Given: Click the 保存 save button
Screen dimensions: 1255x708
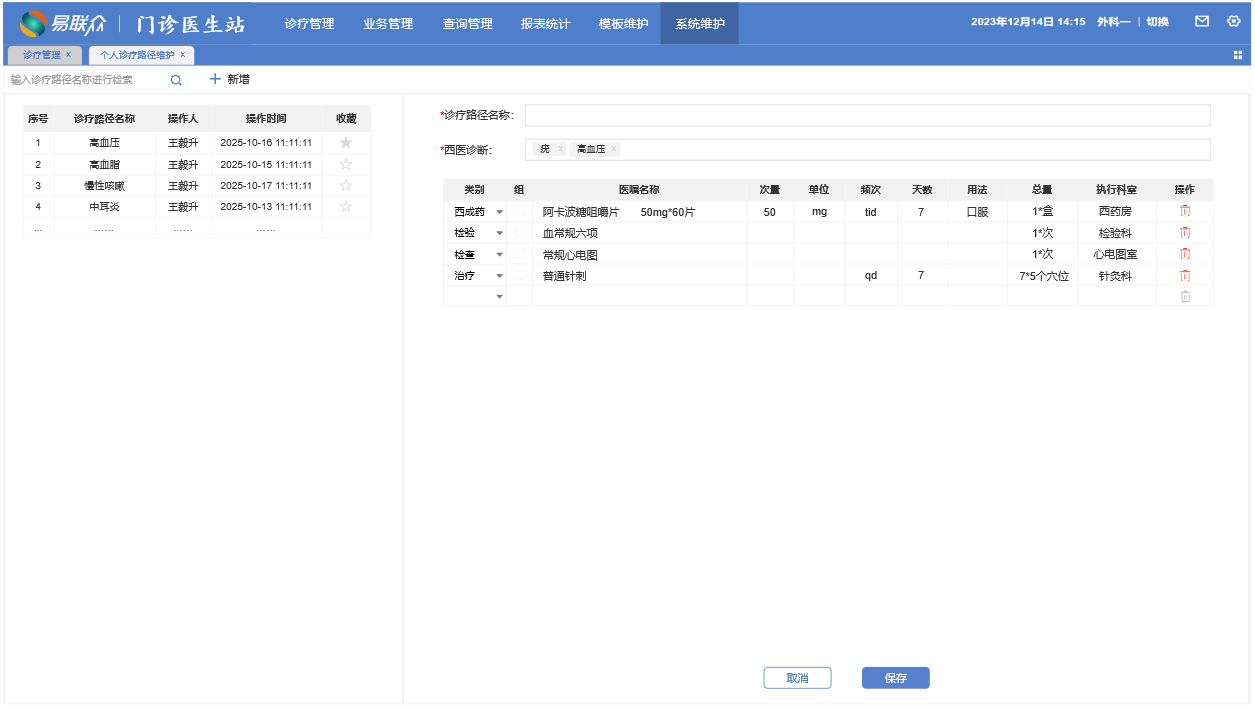Looking at the screenshot, I should [896, 678].
